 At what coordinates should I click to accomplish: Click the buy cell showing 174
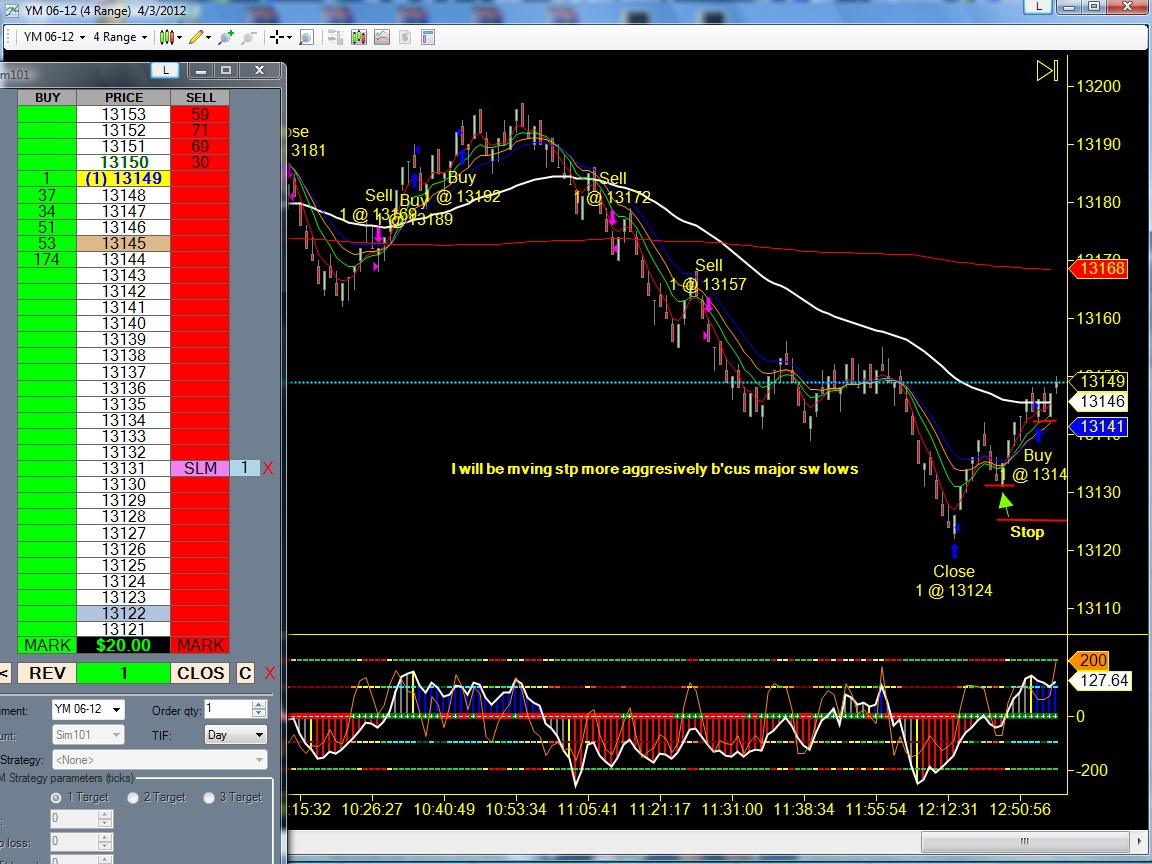tap(47, 259)
